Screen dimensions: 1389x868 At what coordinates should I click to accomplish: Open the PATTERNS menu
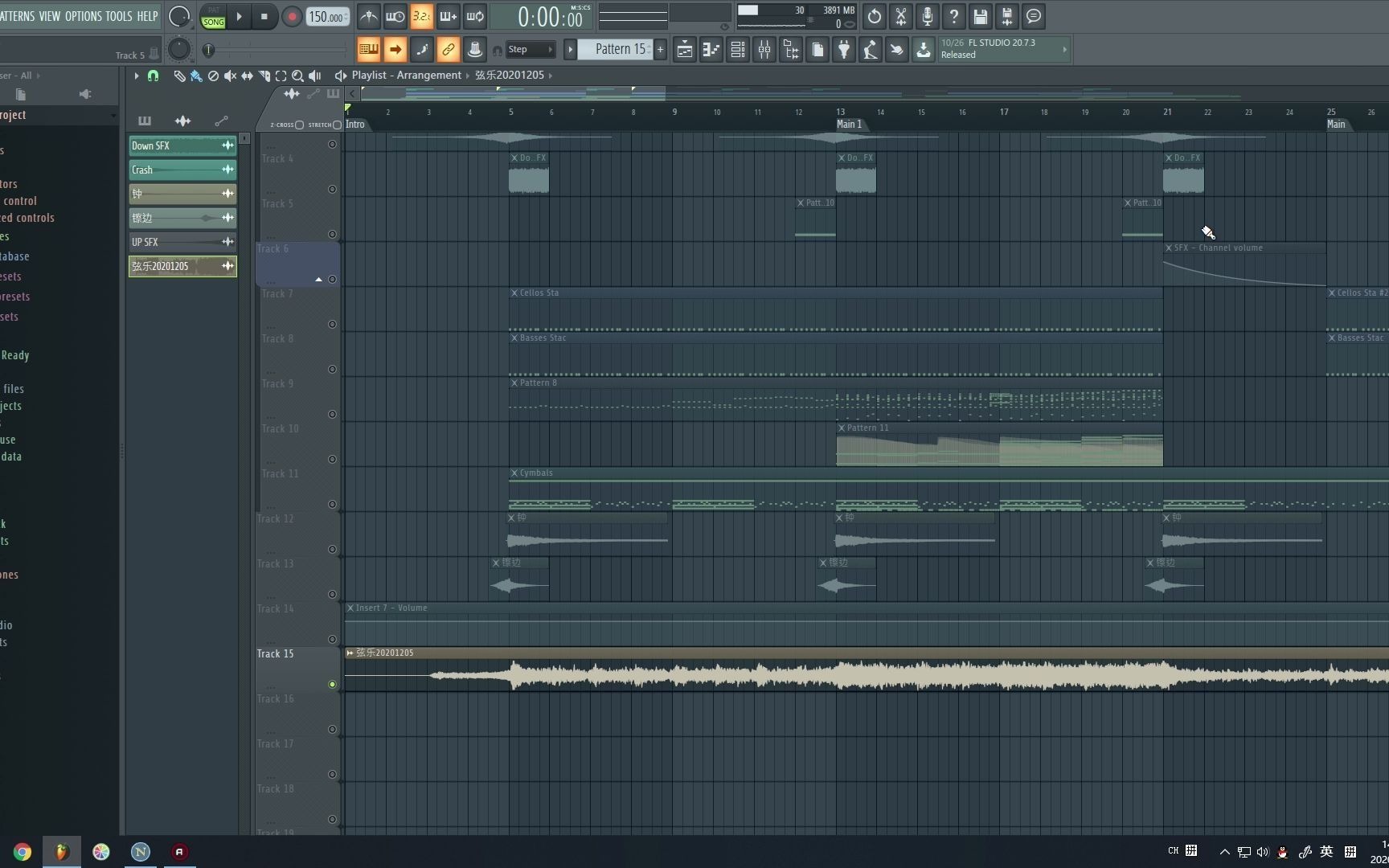coord(18,16)
